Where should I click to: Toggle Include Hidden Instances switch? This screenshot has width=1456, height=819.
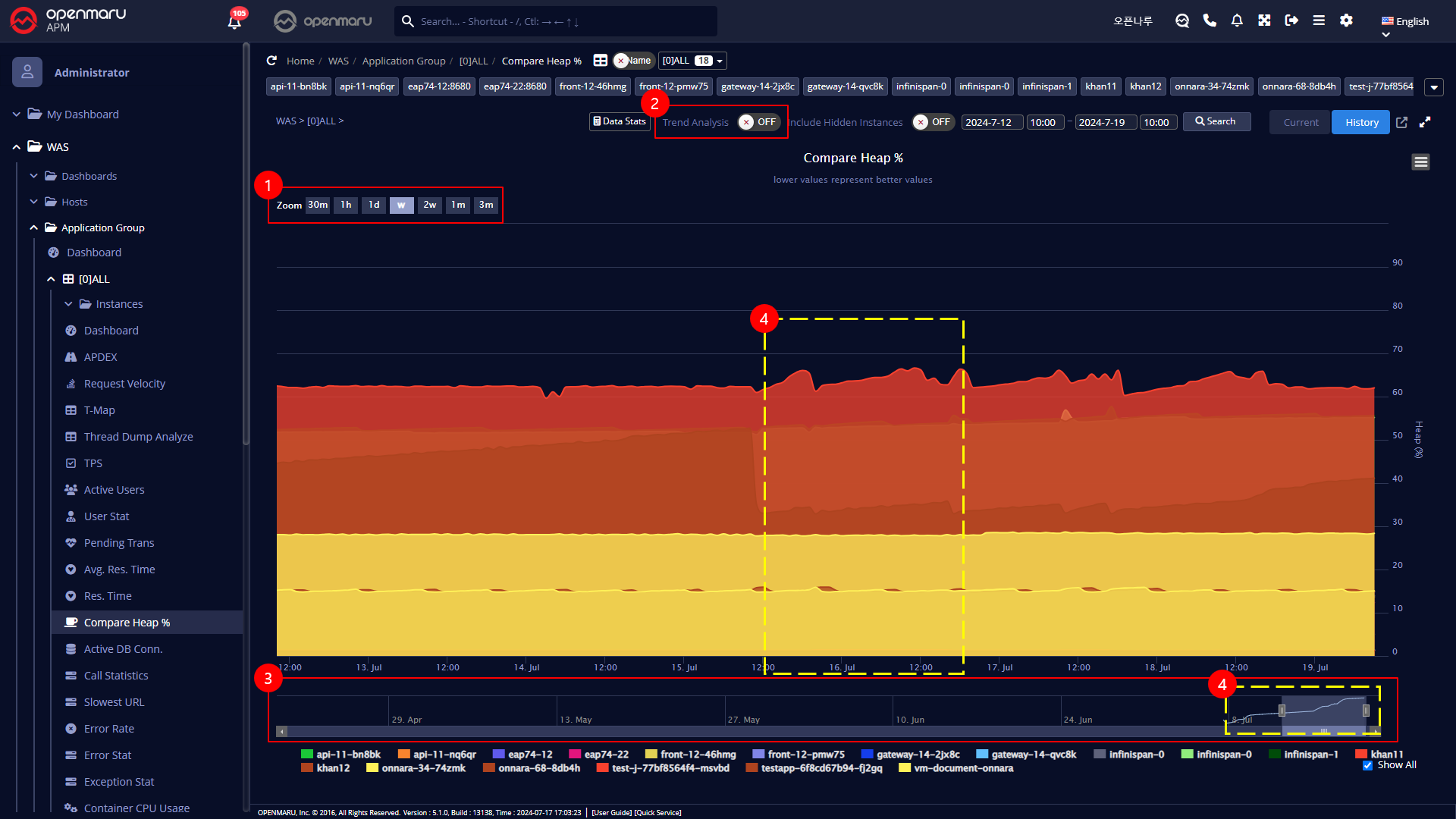(932, 122)
